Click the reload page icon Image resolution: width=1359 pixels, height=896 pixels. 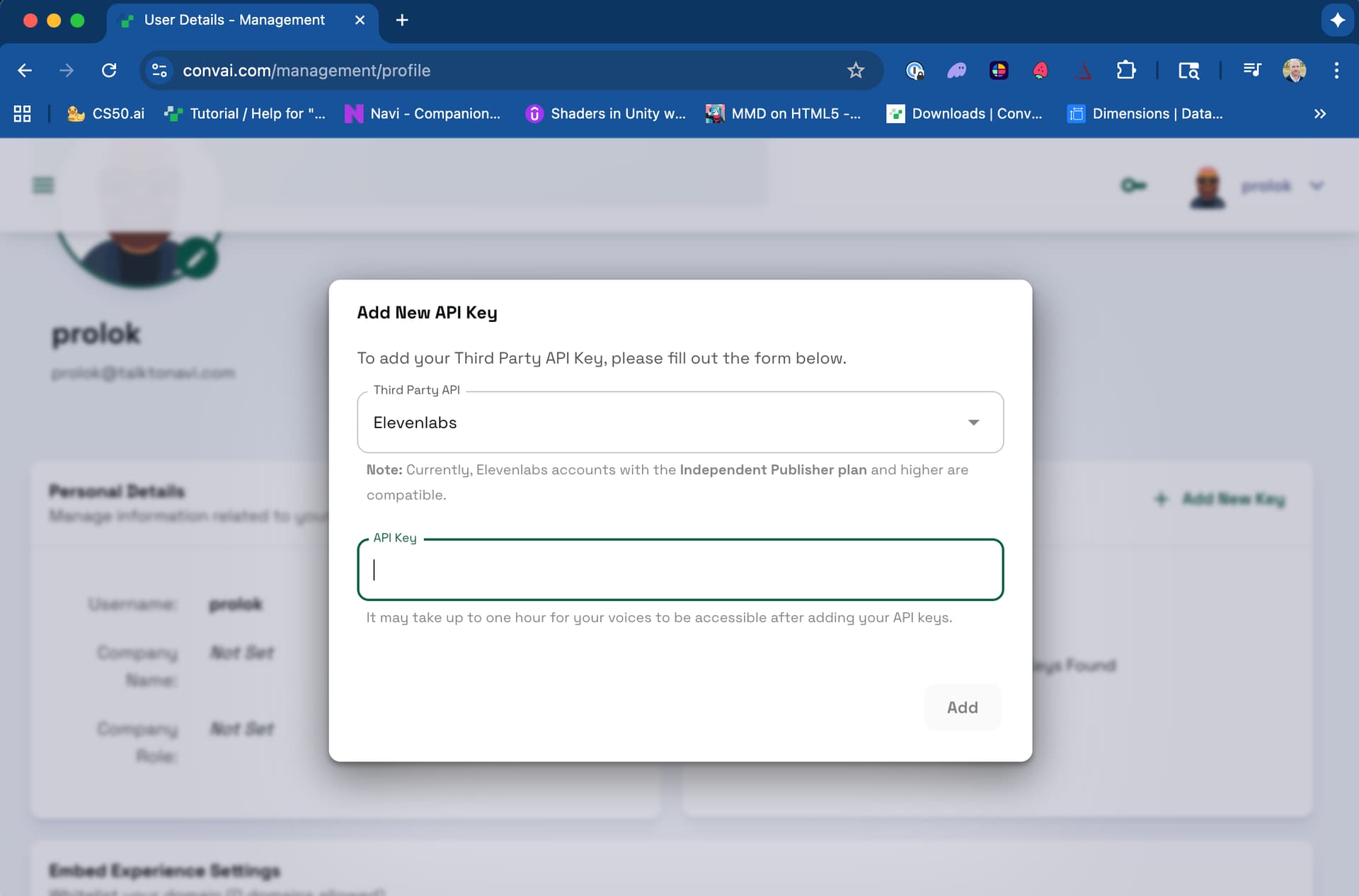click(109, 70)
